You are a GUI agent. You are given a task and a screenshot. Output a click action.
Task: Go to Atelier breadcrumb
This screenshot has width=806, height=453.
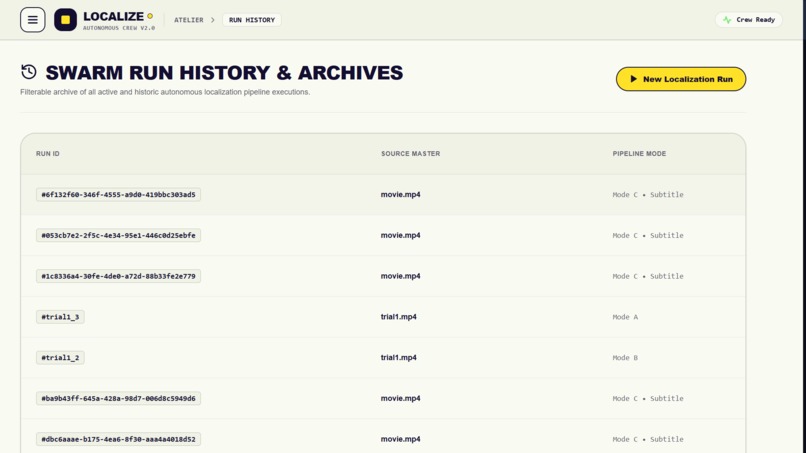coord(189,20)
